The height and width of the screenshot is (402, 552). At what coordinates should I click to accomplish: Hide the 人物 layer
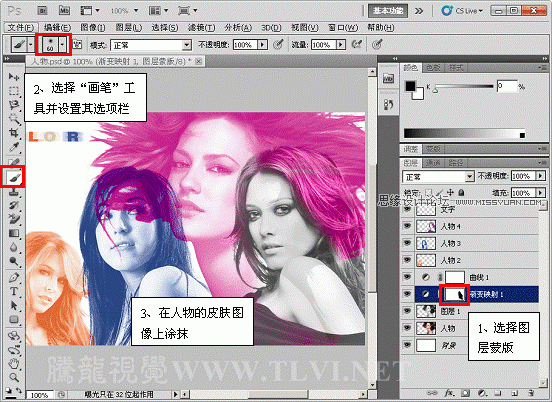pos(407,328)
